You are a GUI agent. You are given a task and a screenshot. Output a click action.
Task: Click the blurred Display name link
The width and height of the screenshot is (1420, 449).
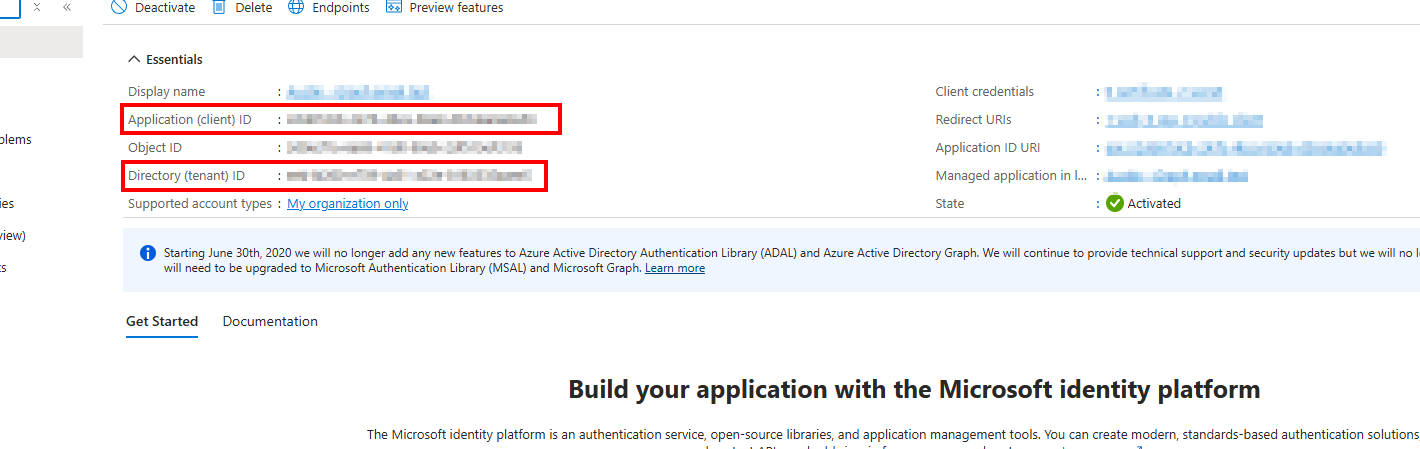tap(357, 93)
